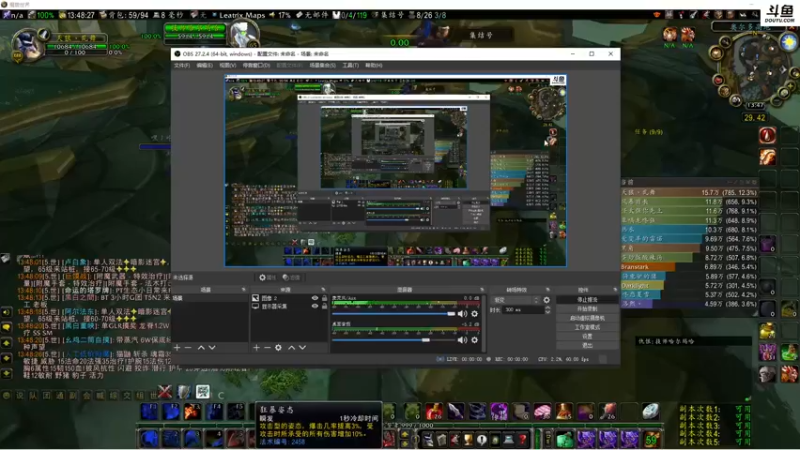
Task: Click the red round icon below the minimap
Action: 767,135
